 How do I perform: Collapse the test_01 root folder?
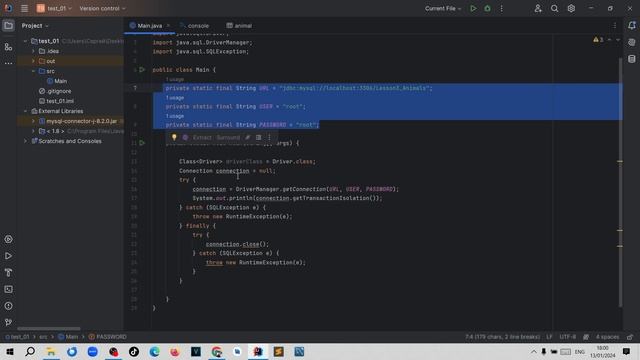point(26,41)
